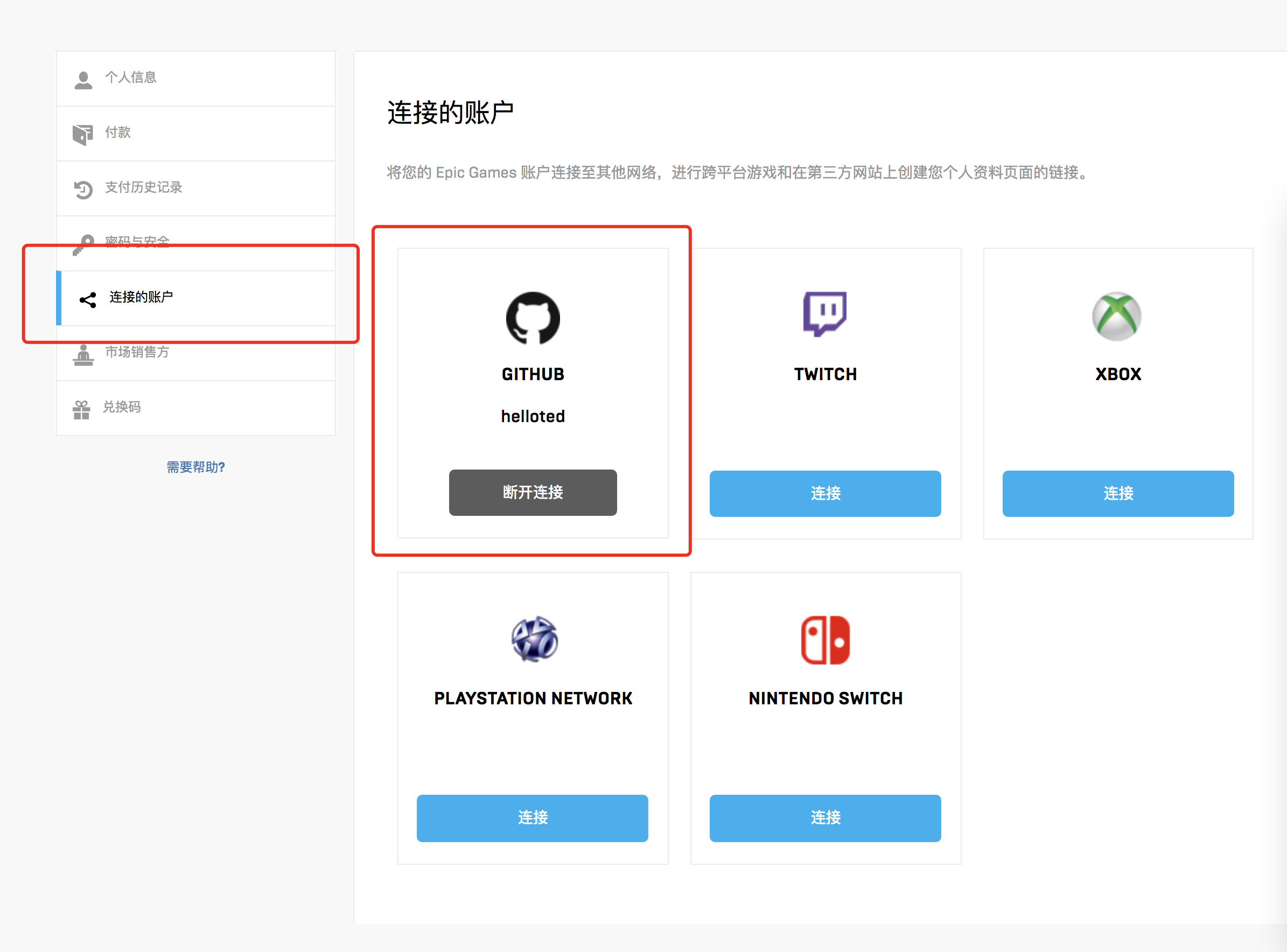Connect the Twitch account

tap(825, 494)
